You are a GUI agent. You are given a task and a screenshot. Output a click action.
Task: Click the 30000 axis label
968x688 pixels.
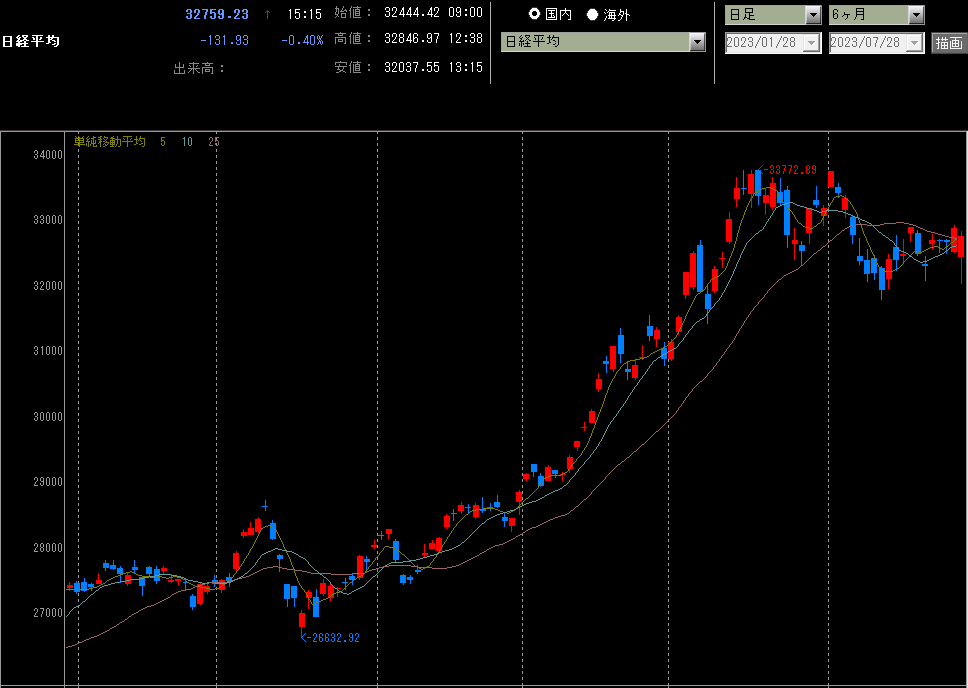pyautogui.click(x=48, y=417)
